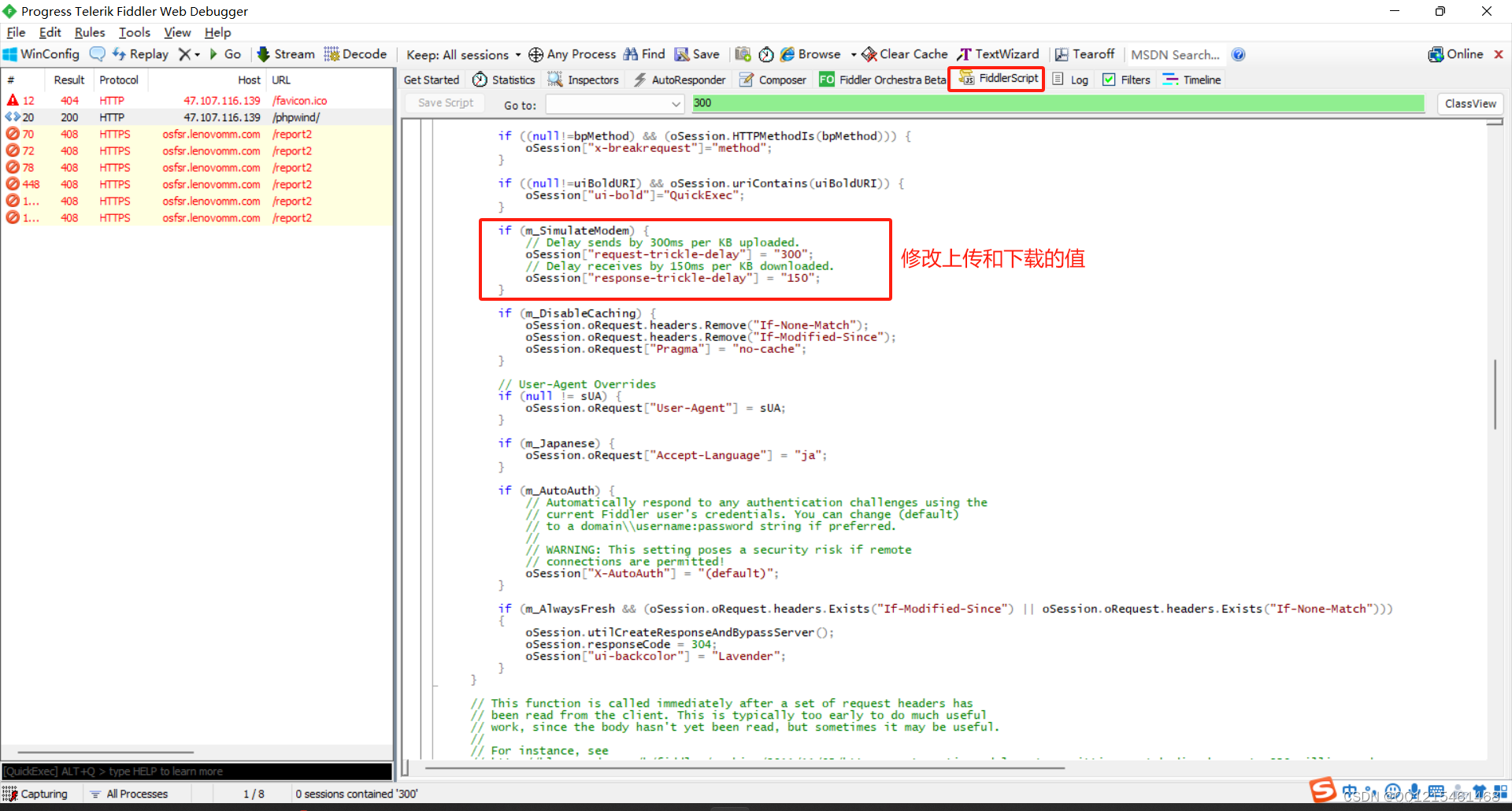Open the Any Process target picker
This screenshot has height=811, width=1512.
click(572, 54)
